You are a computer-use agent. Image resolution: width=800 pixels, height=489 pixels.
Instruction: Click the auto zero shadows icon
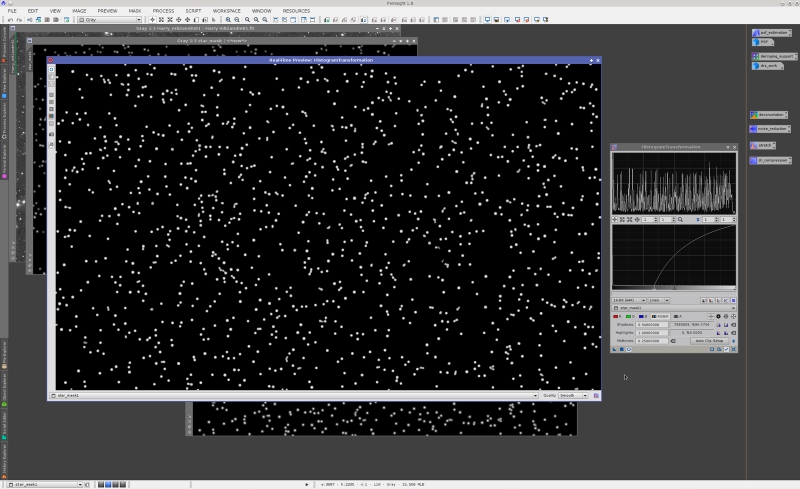pos(718,325)
